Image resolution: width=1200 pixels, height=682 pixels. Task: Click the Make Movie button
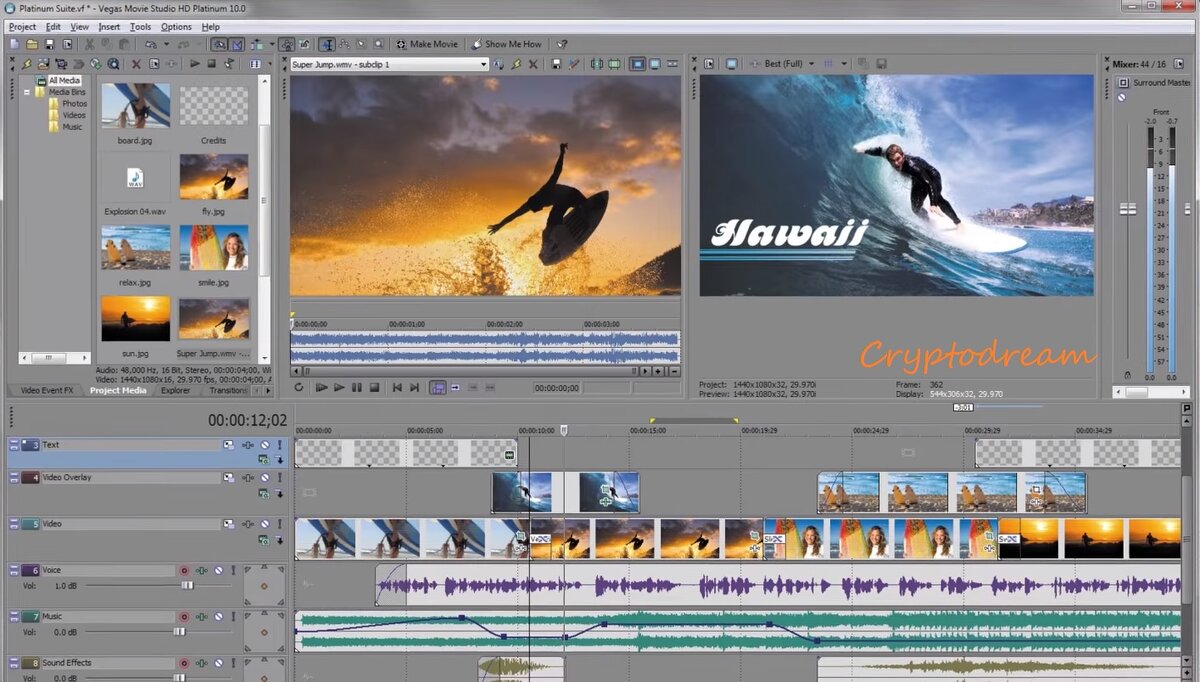(427, 44)
